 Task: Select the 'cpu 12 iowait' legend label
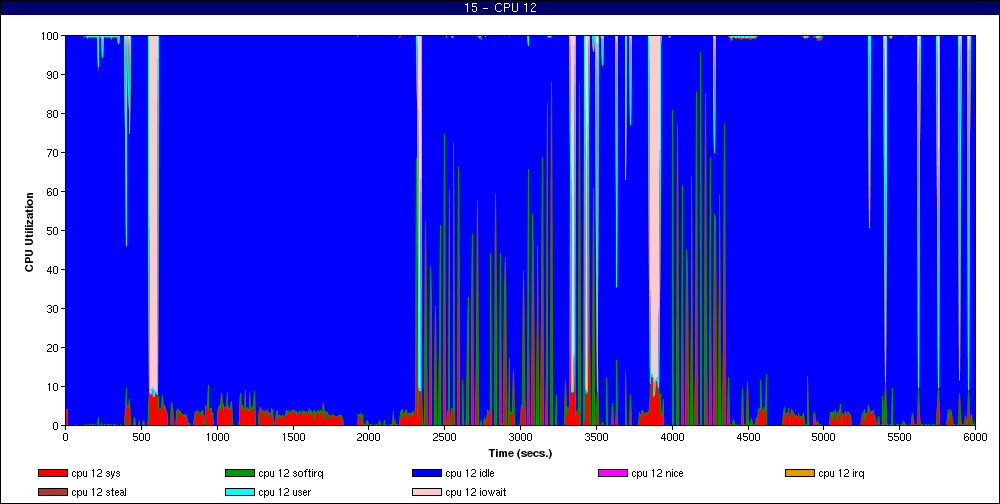475,493
